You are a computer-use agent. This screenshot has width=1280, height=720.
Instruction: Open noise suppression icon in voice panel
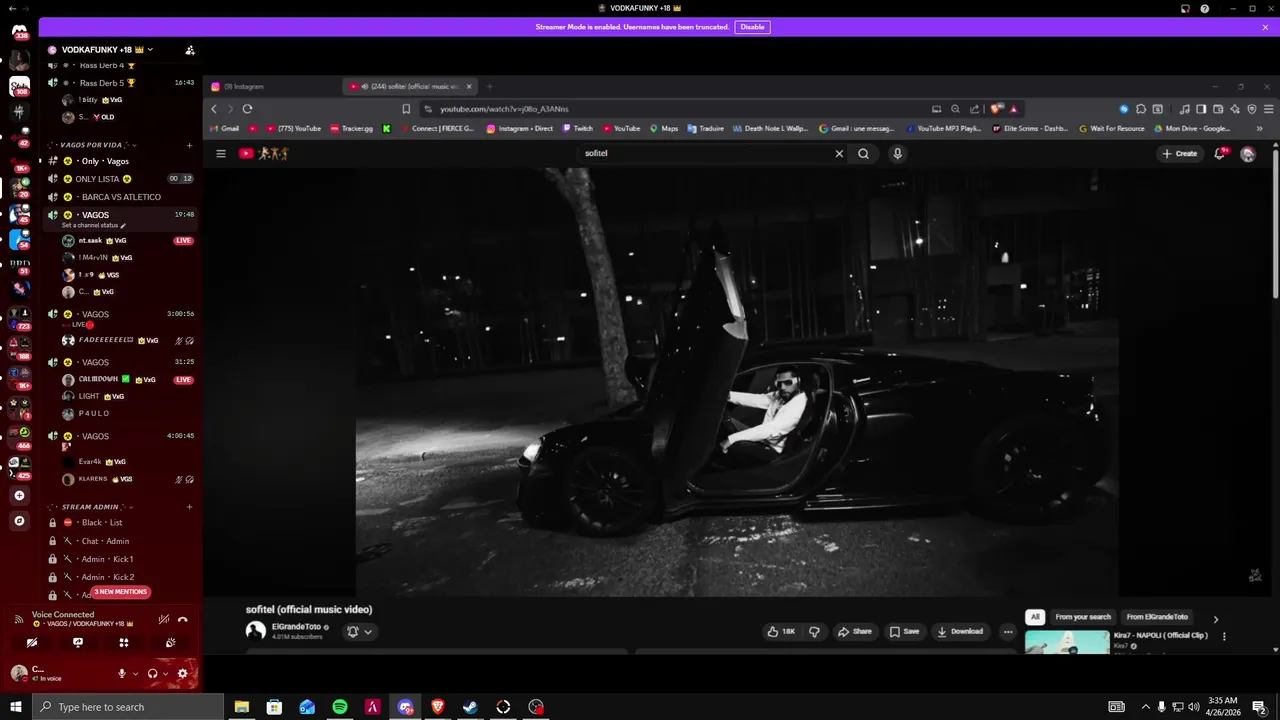click(164, 620)
